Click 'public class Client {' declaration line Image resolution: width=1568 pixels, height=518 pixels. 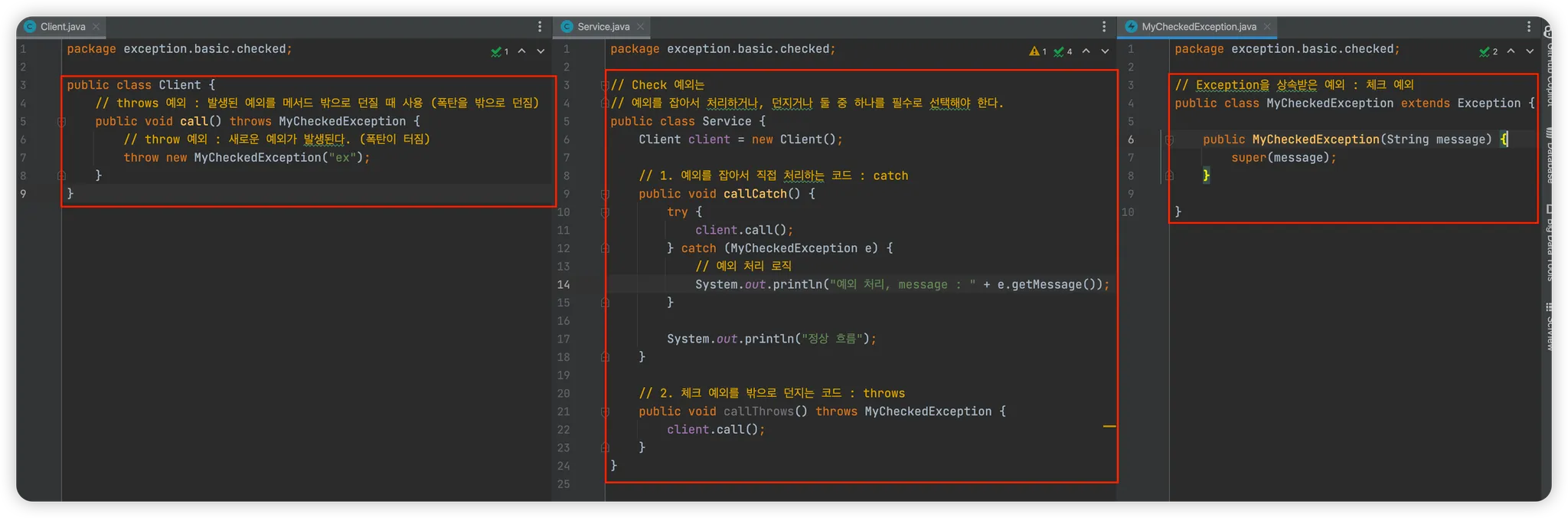coord(141,85)
